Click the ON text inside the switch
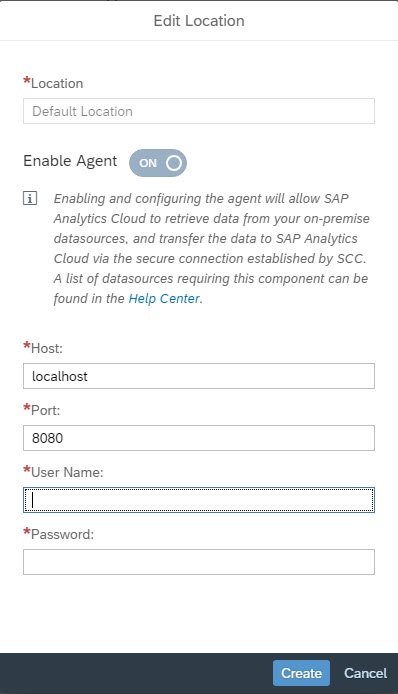398x694 pixels. (x=148, y=163)
